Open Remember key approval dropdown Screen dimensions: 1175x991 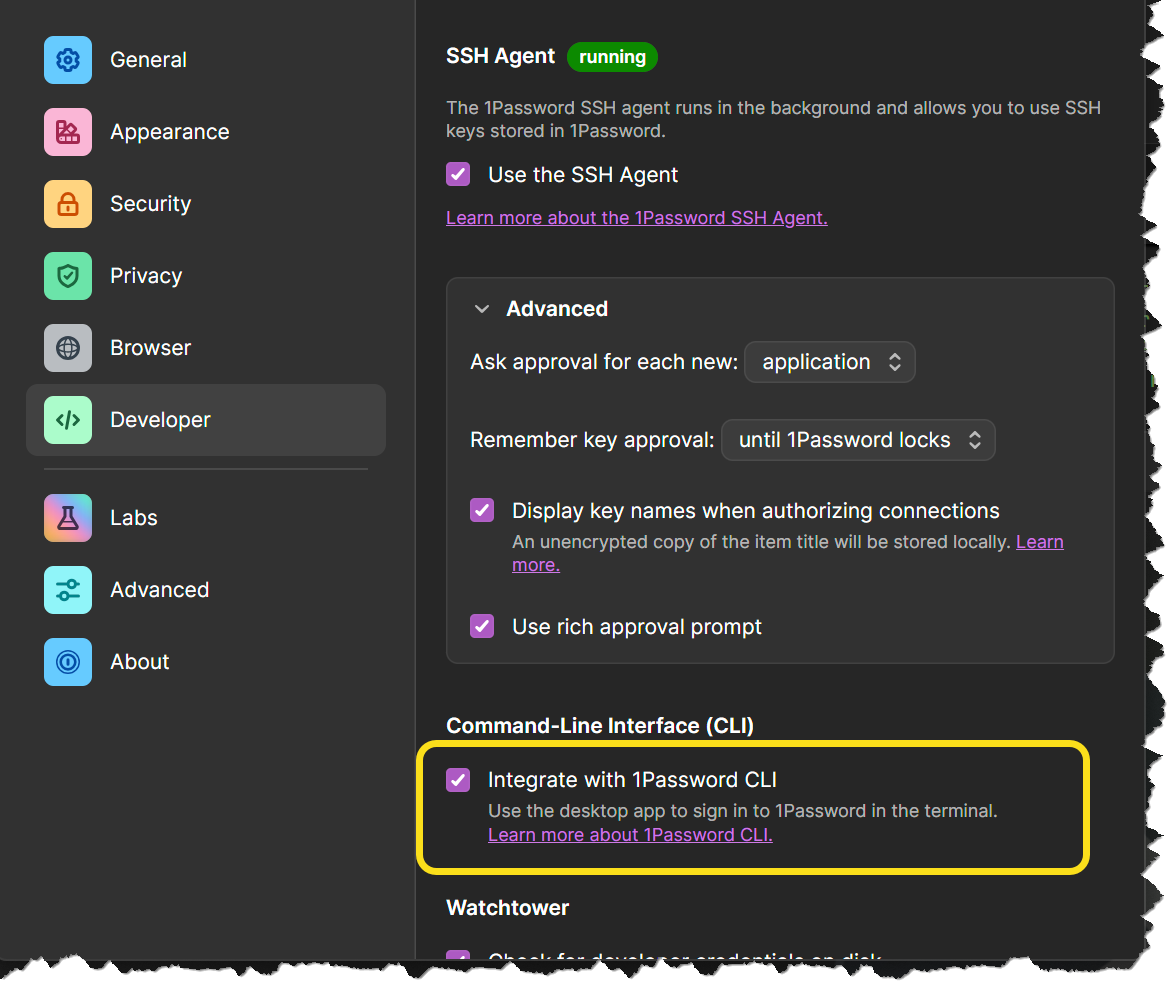pos(858,440)
